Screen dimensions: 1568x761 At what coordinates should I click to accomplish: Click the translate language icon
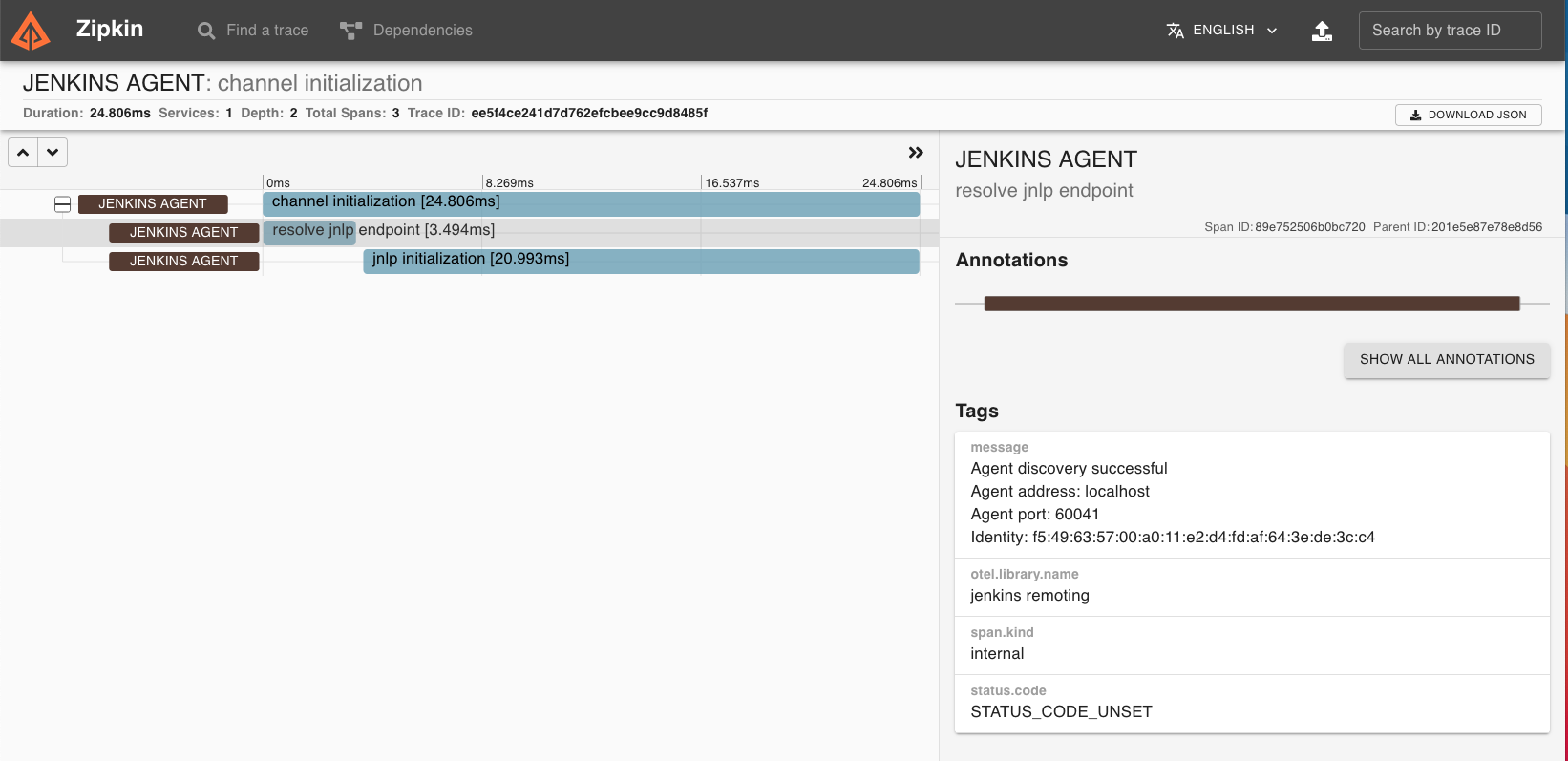tap(1176, 31)
